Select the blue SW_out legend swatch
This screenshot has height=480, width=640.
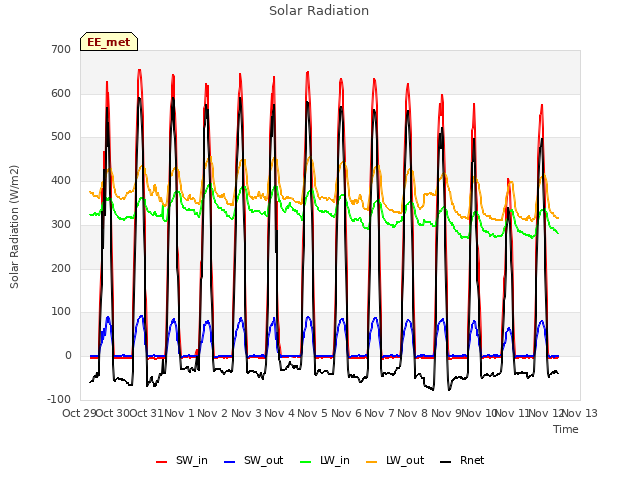[230, 462]
